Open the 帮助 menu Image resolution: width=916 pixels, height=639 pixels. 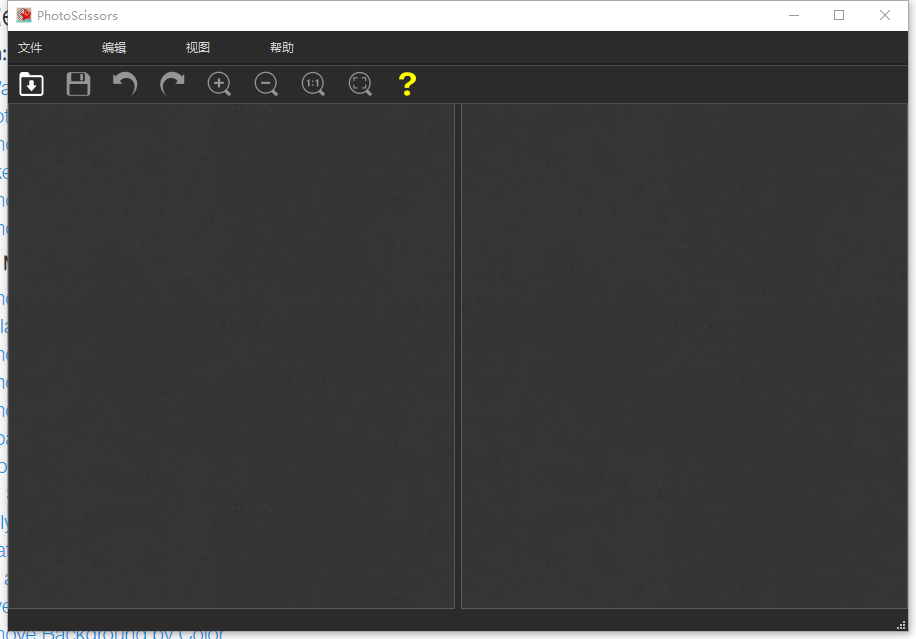[x=282, y=48]
